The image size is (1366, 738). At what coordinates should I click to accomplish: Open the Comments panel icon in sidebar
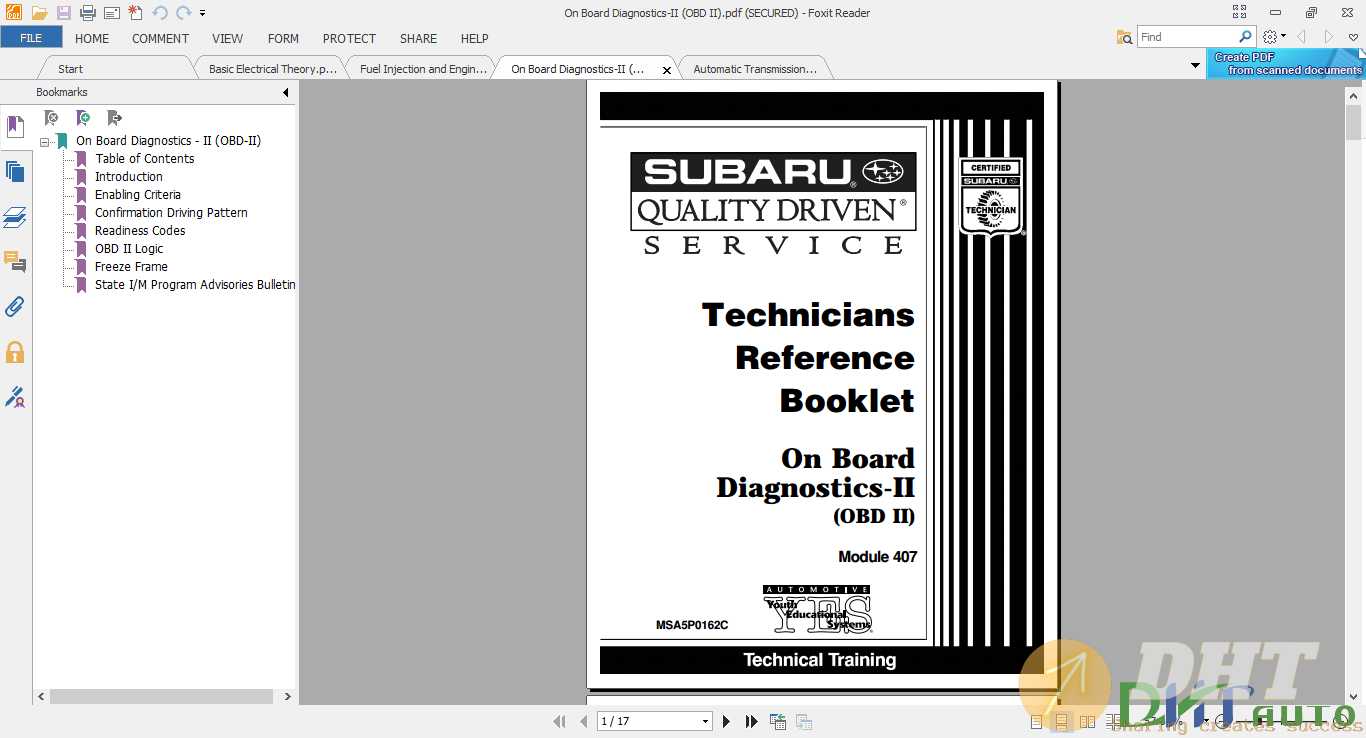(15, 262)
